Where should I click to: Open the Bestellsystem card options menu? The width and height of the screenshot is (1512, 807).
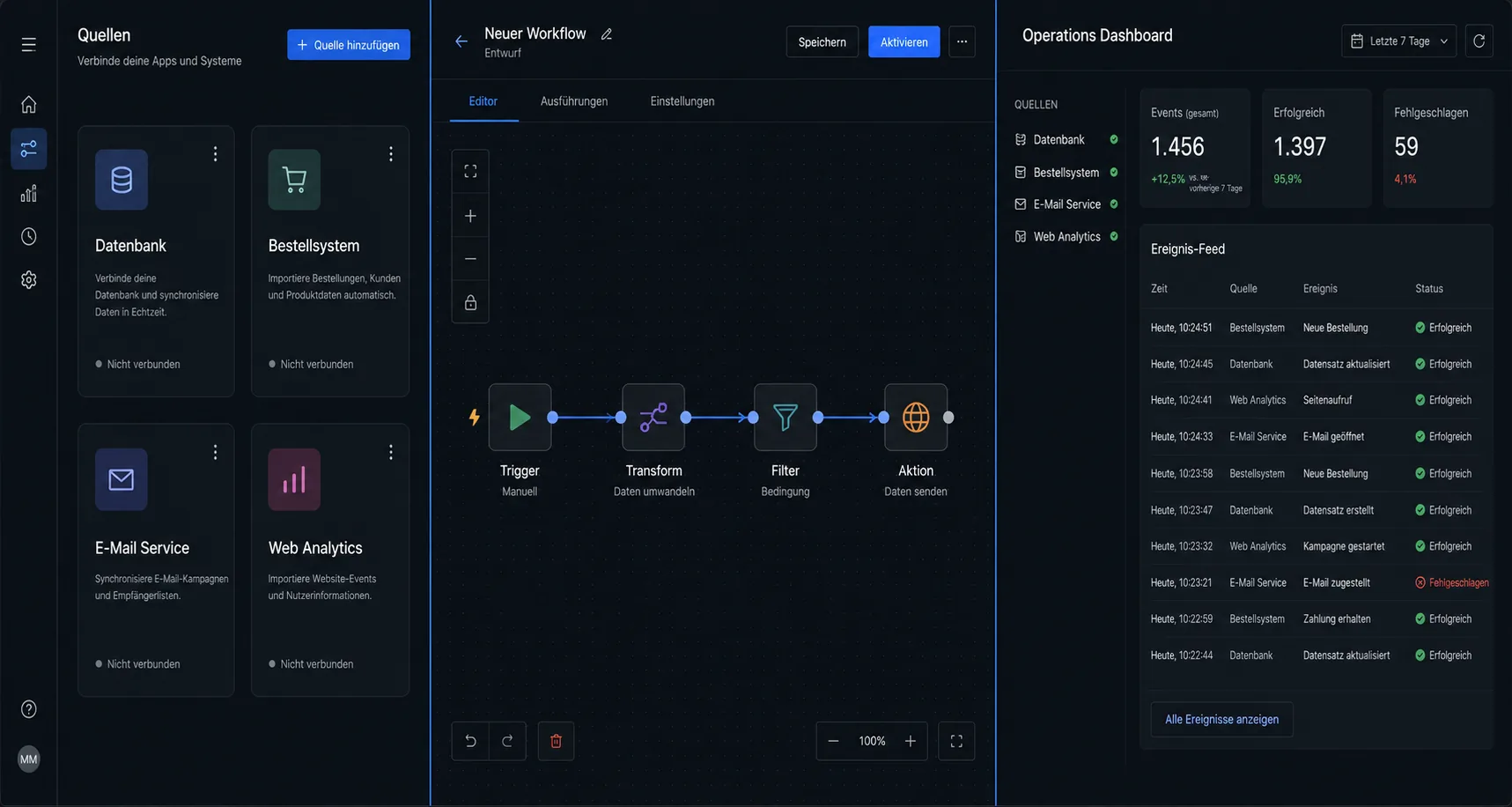point(391,154)
